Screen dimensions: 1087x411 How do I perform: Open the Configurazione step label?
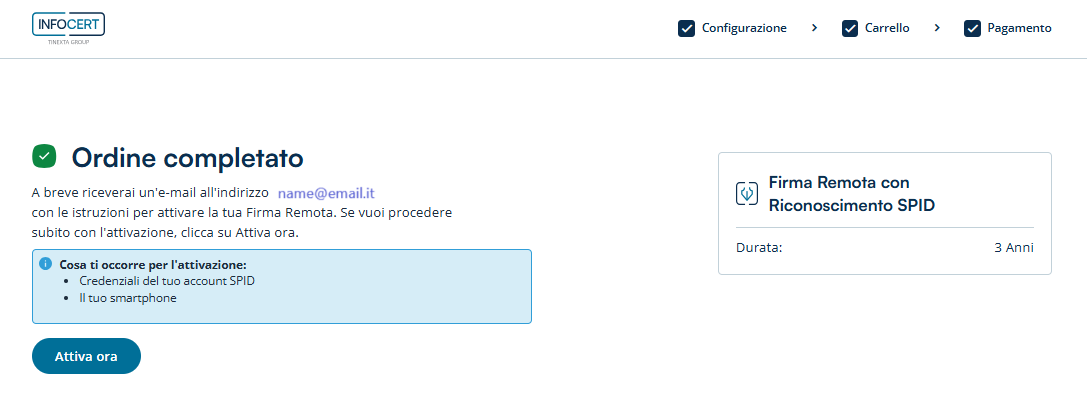point(744,28)
